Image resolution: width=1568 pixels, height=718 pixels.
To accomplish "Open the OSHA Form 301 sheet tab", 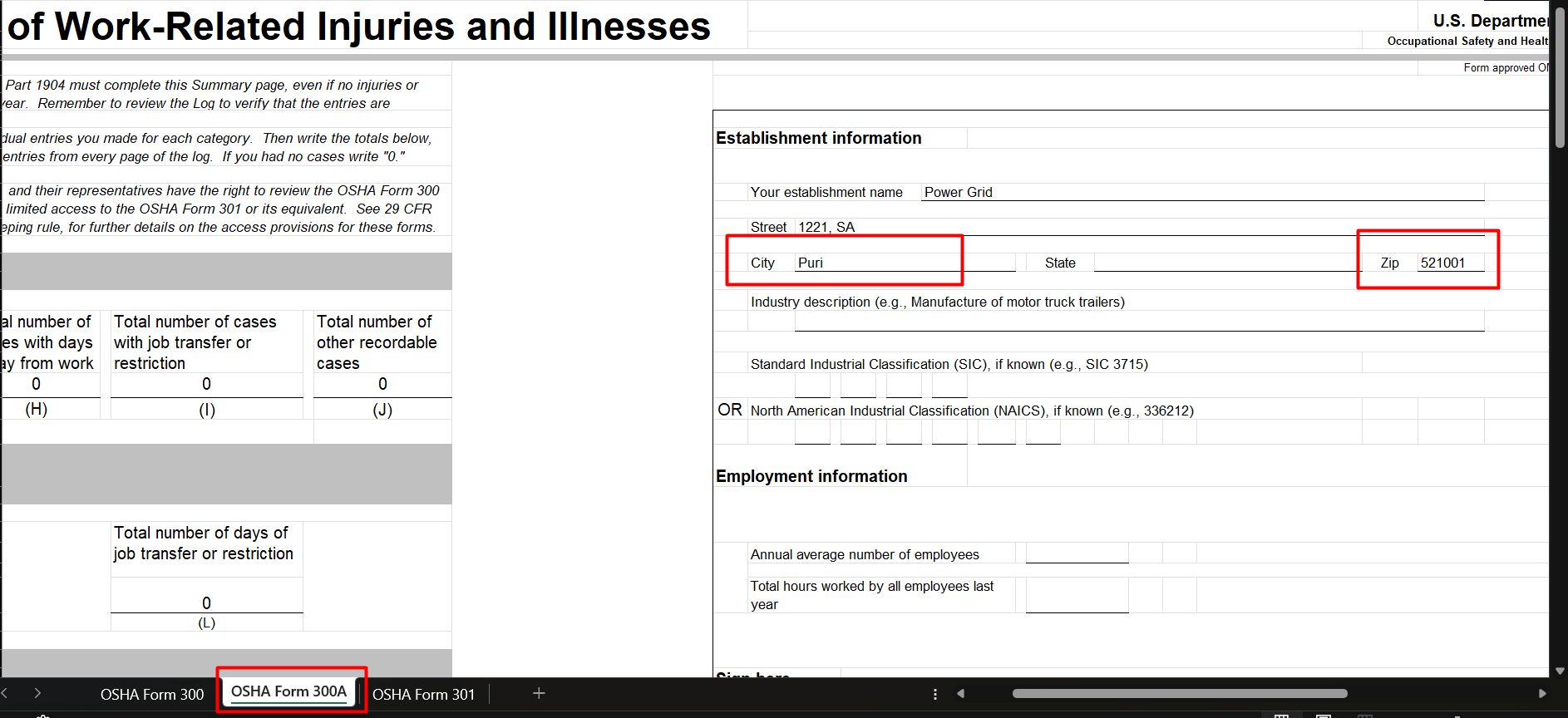I will coord(423,694).
